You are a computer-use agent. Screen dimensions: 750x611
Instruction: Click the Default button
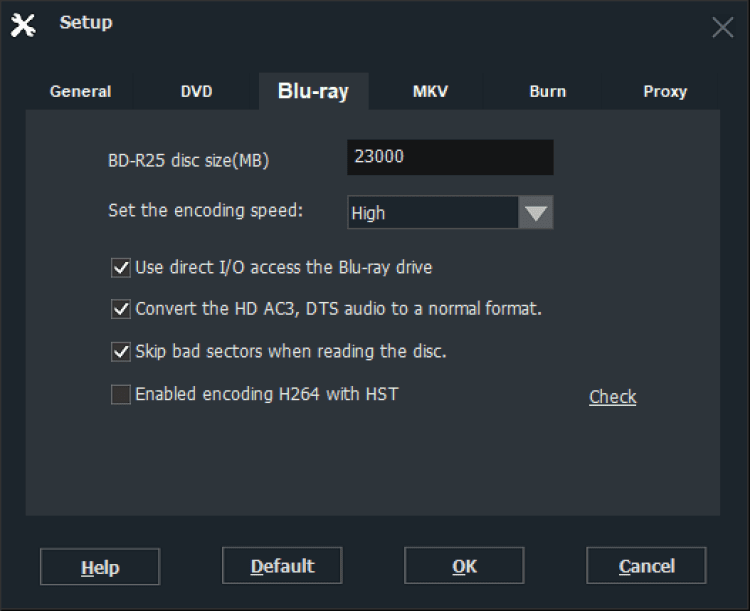(282, 566)
